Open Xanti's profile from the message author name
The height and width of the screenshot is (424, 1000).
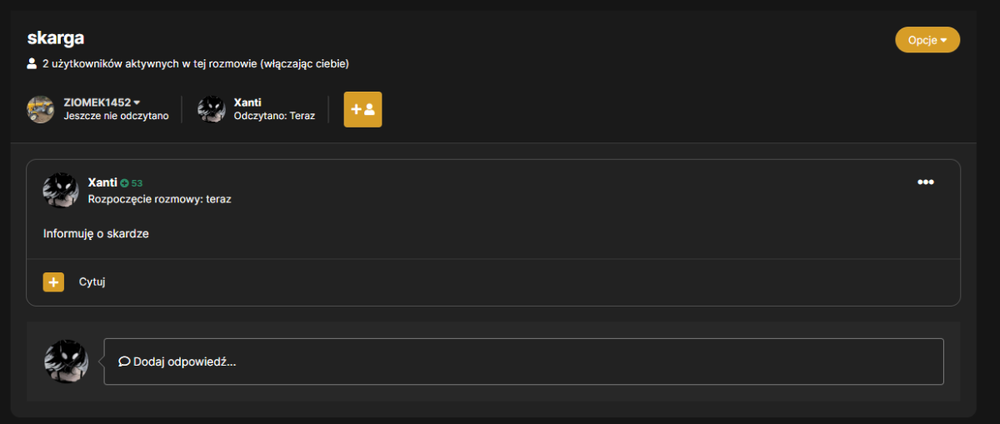coord(103,182)
